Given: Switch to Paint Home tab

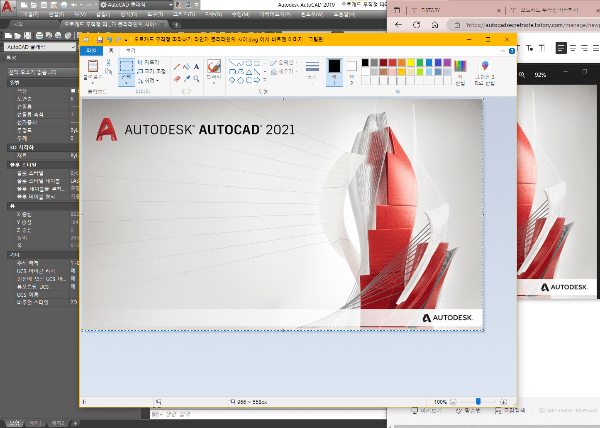Looking at the screenshot, I should 111,50.
